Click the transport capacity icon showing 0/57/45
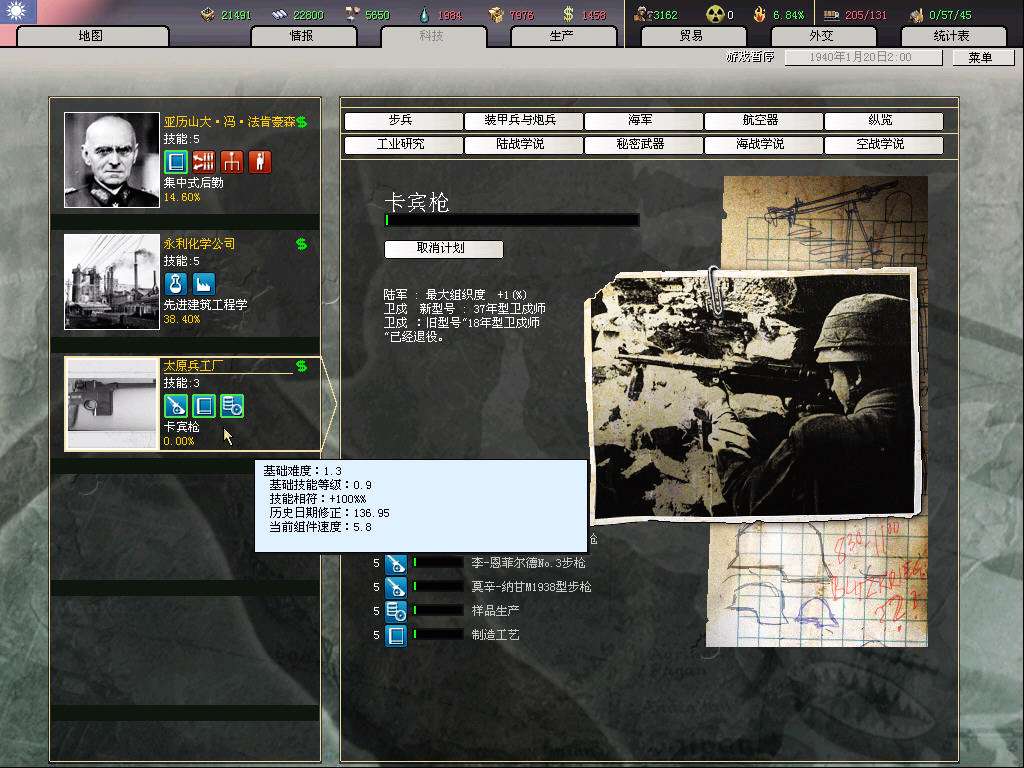 coord(917,14)
